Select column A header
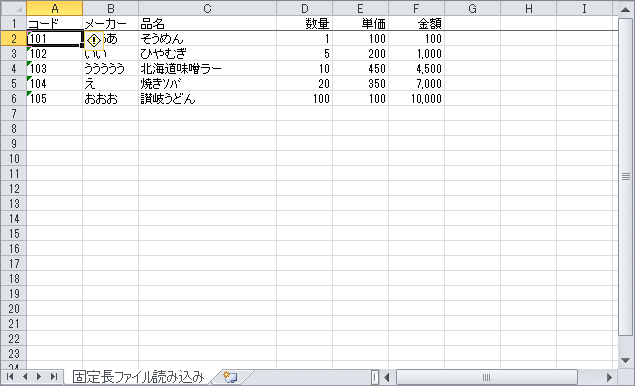The width and height of the screenshot is (635, 386). tap(55, 9)
